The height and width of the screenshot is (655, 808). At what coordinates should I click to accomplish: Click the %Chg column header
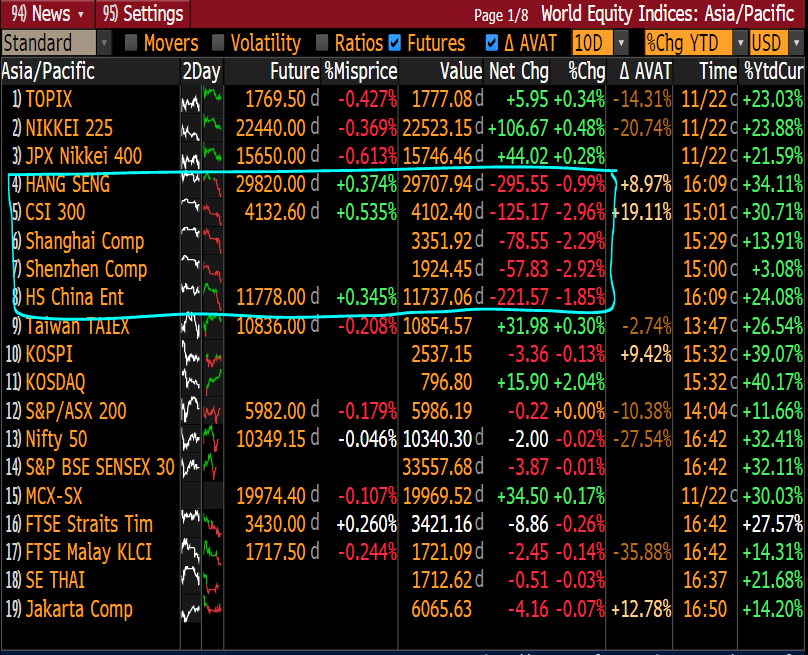click(586, 71)
